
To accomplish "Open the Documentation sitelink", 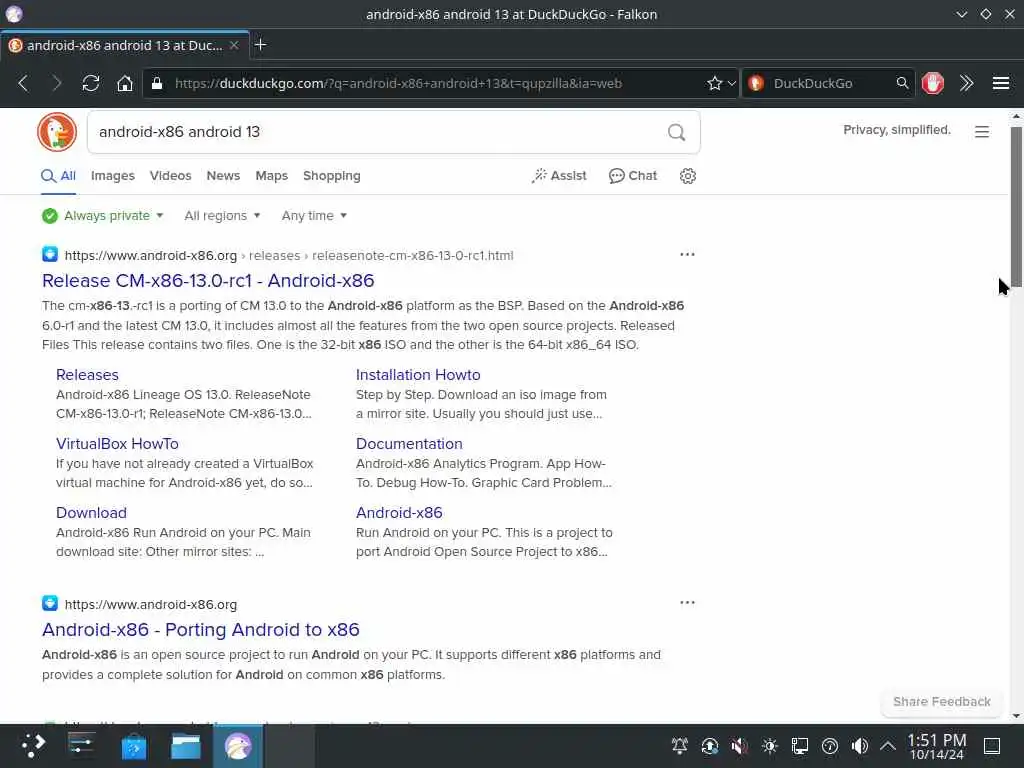I will (x=409, y=444).
